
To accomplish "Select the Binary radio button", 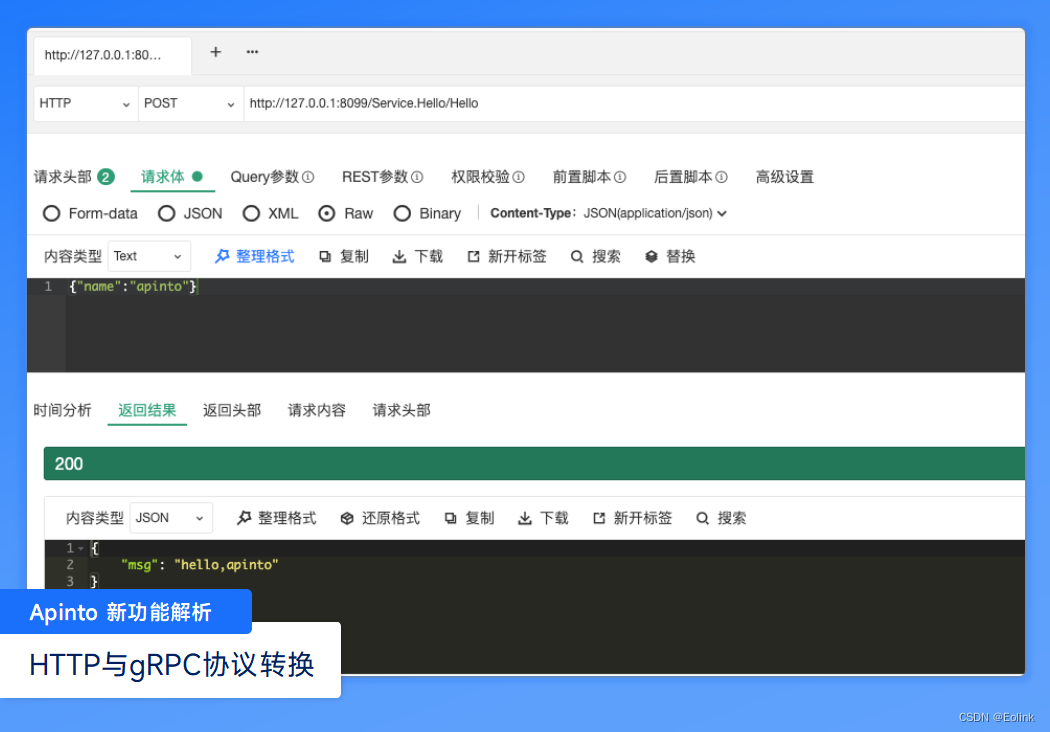I will coord(402,214).
